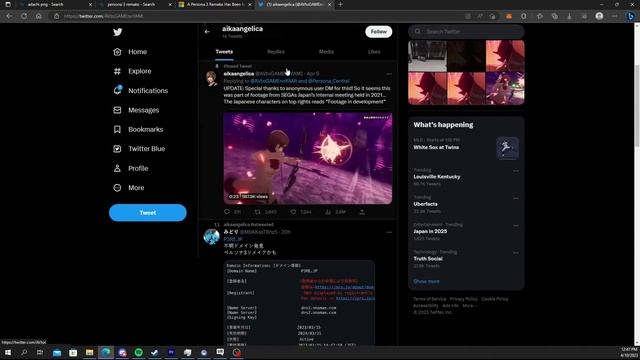Open options for Truth Social trend
The width and height of the screenshot is (640, 360).
click(x=516, y=253)
